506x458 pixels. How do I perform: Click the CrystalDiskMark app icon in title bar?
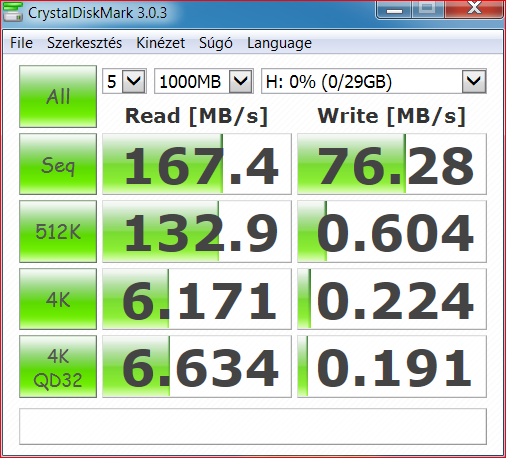13,12
